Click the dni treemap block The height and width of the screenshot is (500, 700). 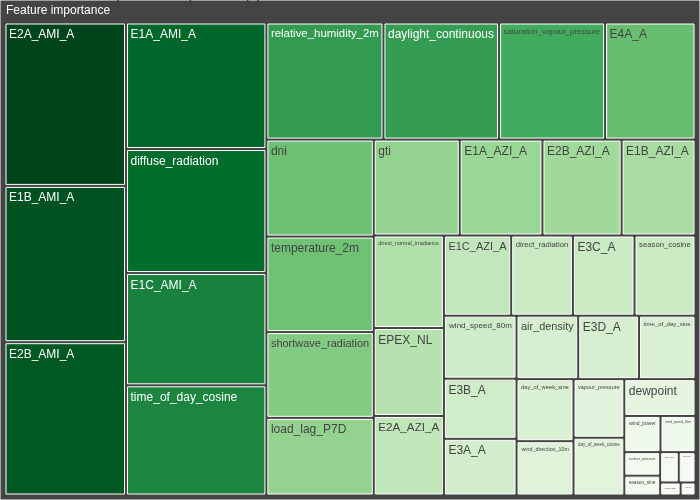pos(320,188)
